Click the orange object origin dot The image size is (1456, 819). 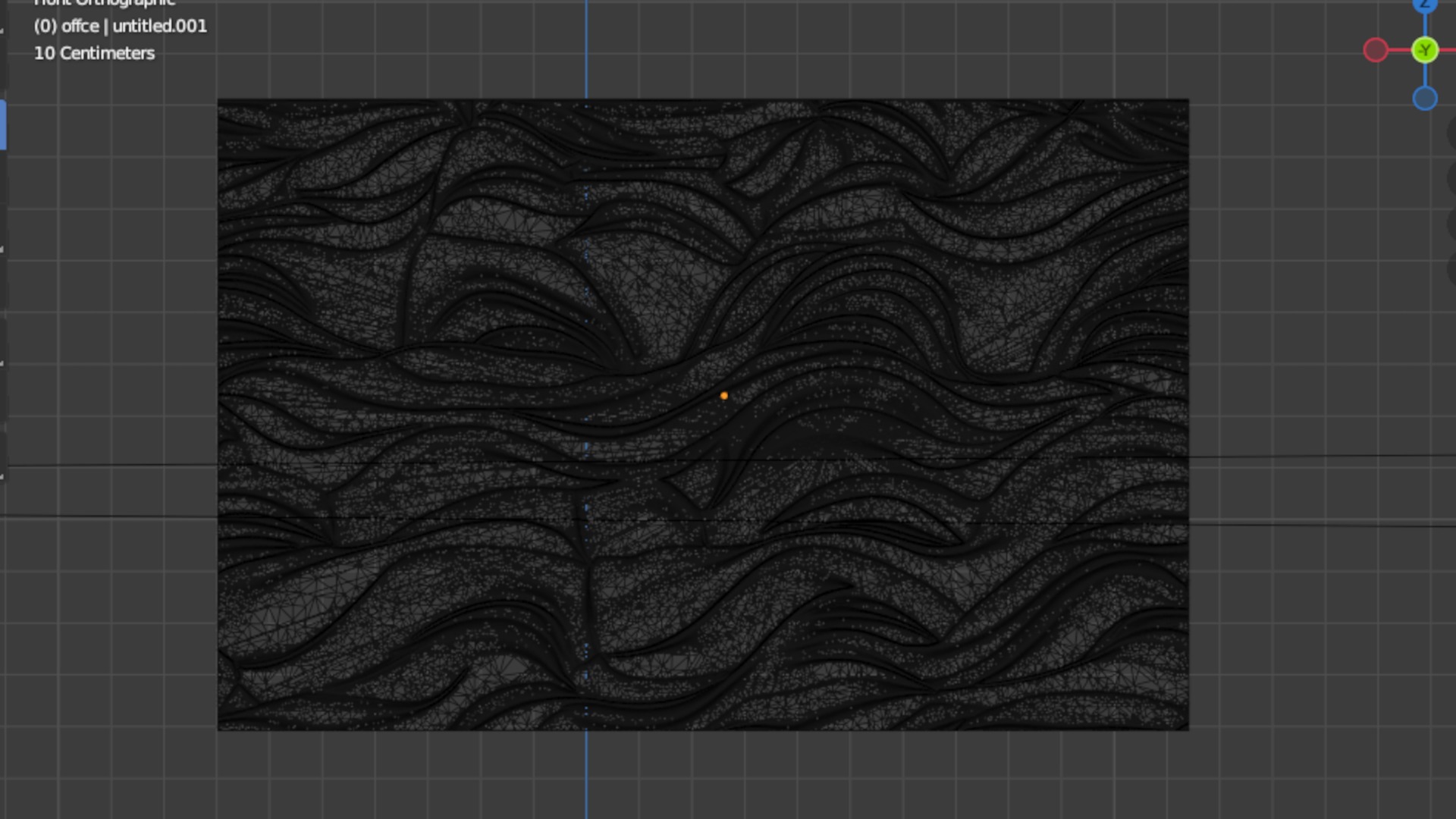(x=724, y=396)
